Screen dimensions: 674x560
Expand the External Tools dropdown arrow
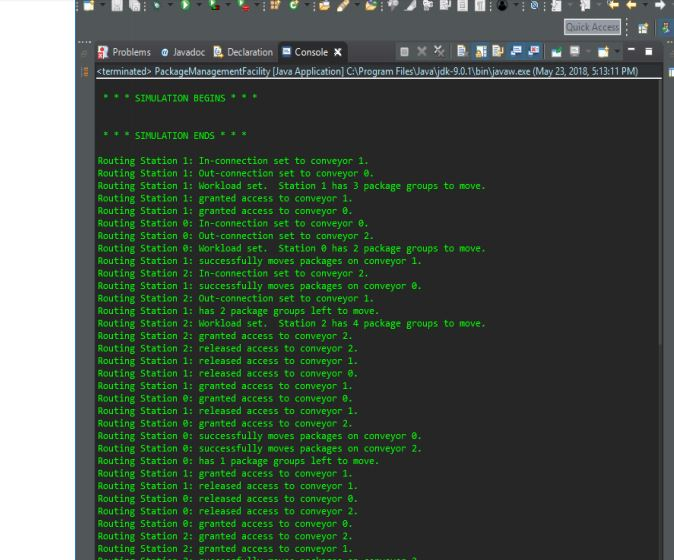click(x=257, y=5)
